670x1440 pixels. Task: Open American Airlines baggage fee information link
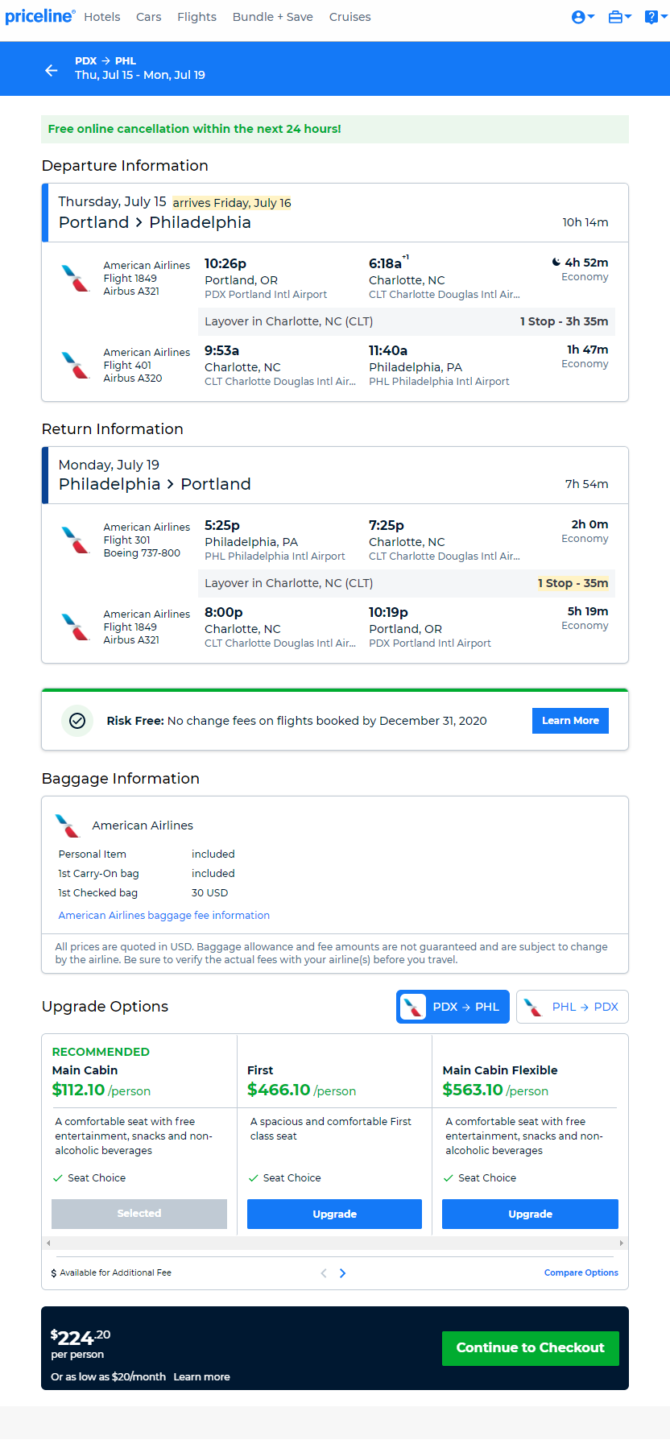[164, 915]
